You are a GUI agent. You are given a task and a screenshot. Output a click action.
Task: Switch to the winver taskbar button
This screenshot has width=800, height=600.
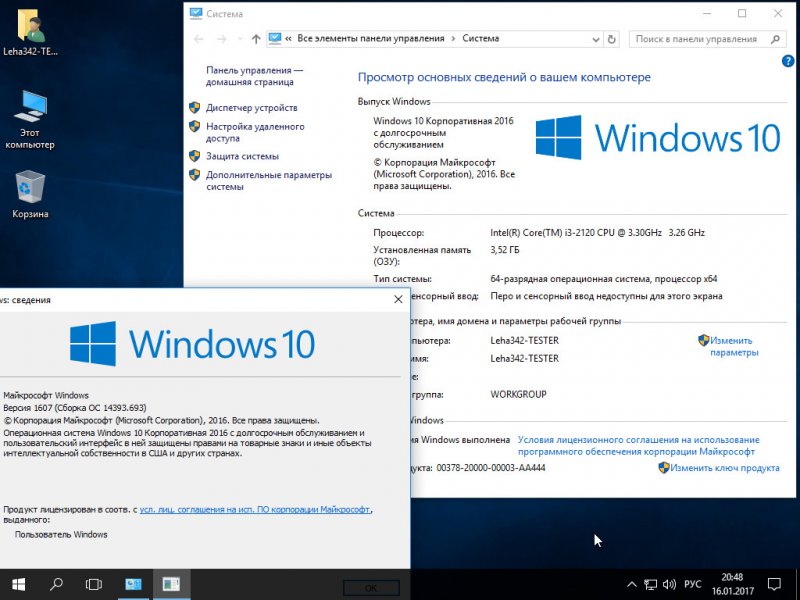pos(171,584)
